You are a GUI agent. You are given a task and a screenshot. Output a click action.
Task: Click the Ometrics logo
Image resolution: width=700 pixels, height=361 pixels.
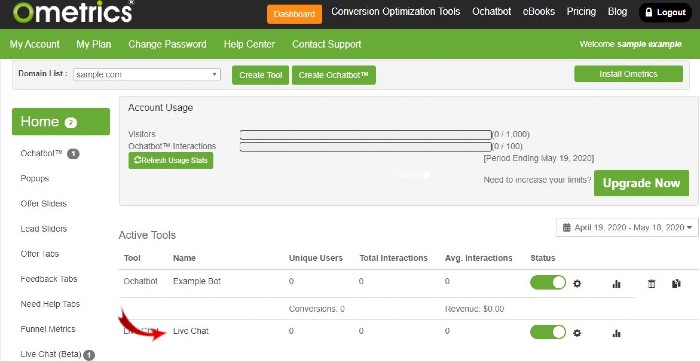tap(73, 12)
